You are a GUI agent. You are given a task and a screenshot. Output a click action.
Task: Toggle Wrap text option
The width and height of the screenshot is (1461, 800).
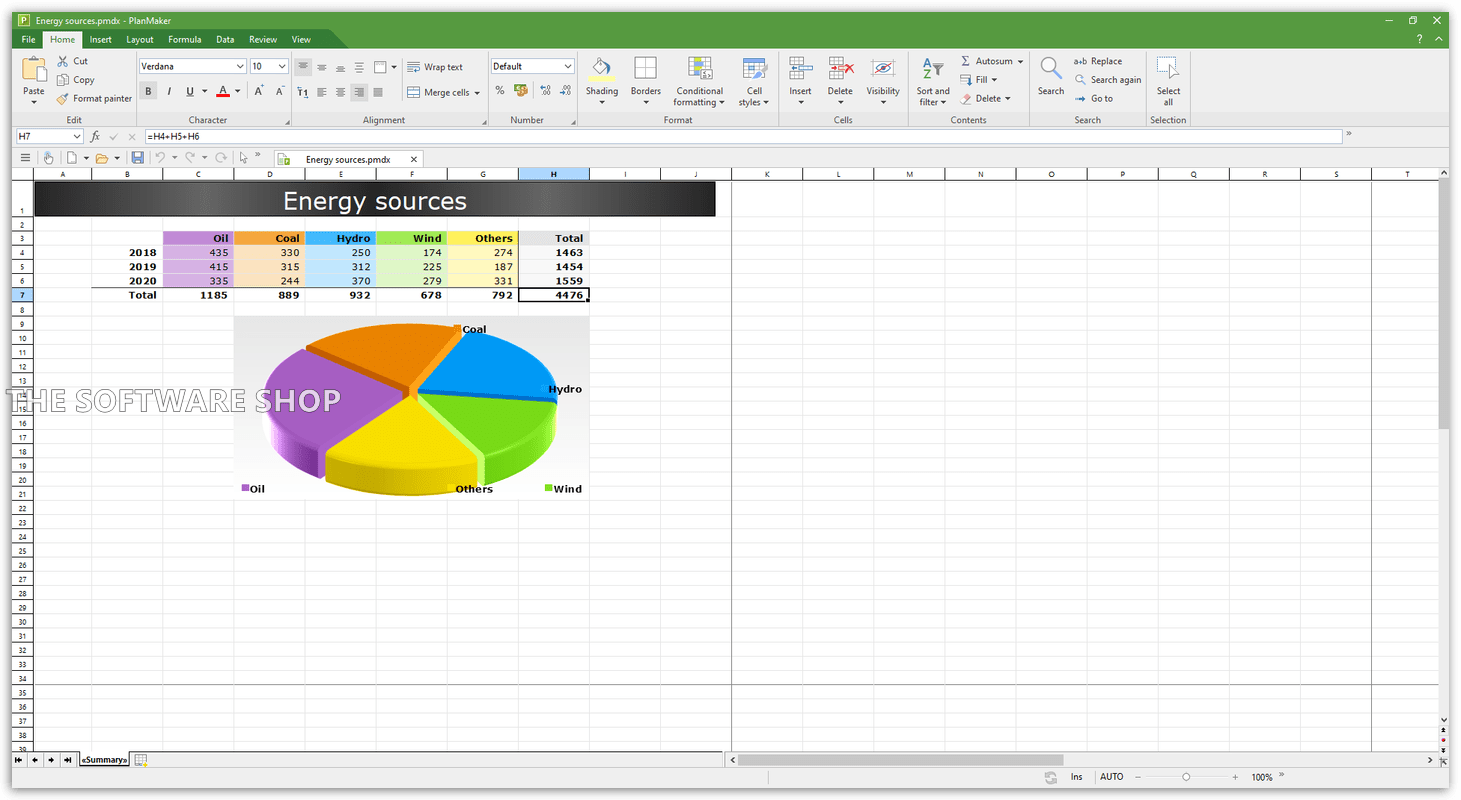click(435, 67)
